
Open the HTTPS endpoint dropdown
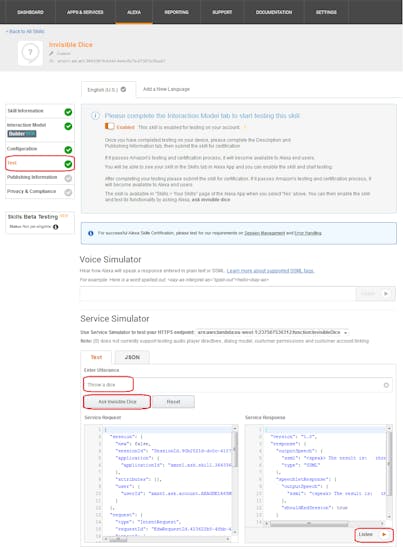click(272, 332)
